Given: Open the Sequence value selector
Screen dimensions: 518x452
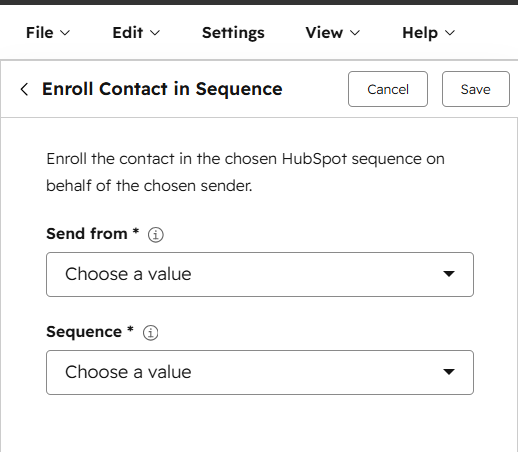Looking at the screenshot, I should [x=260, y=372].
